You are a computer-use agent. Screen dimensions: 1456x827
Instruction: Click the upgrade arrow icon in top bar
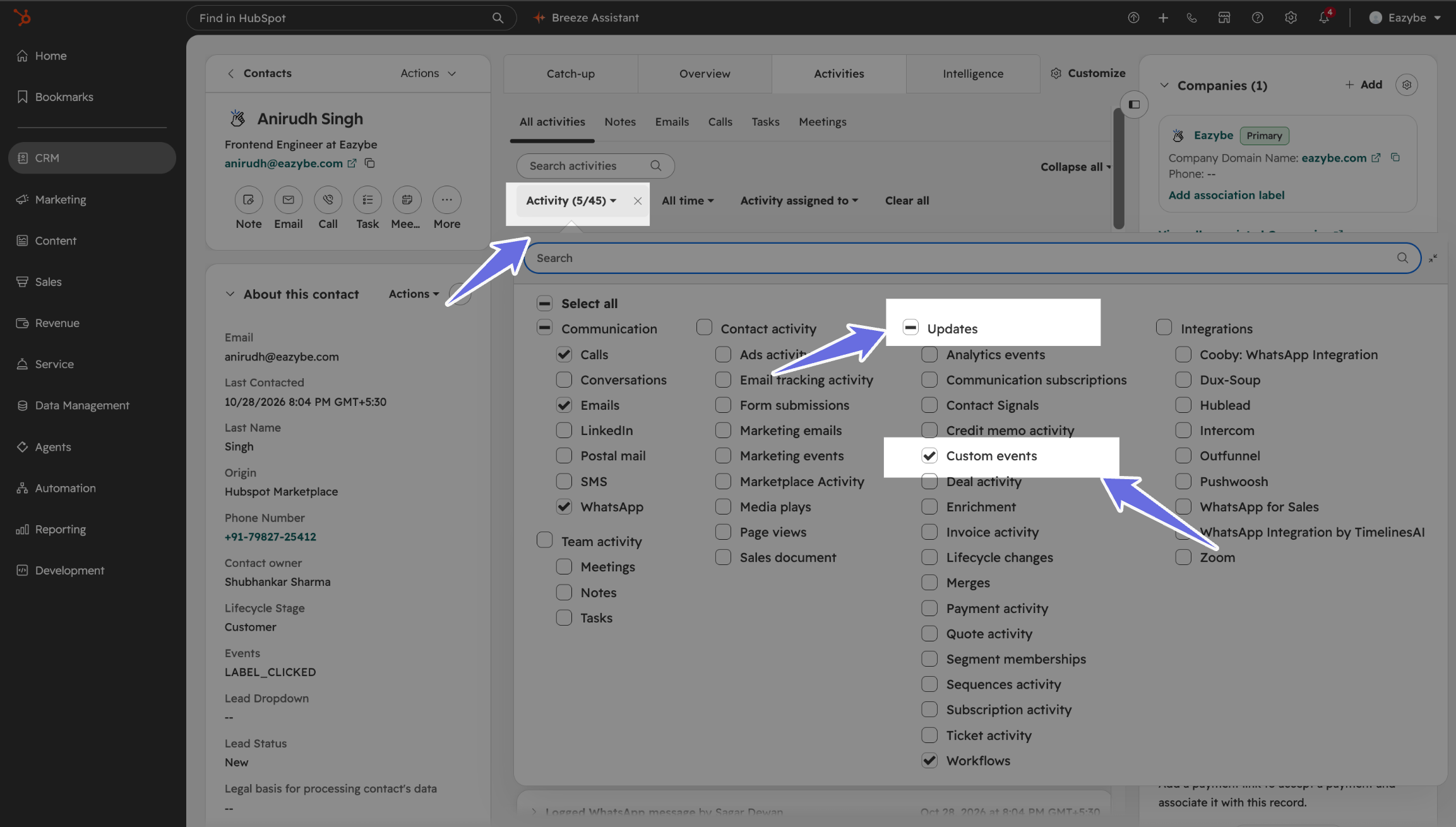(x=1133, y=18)
